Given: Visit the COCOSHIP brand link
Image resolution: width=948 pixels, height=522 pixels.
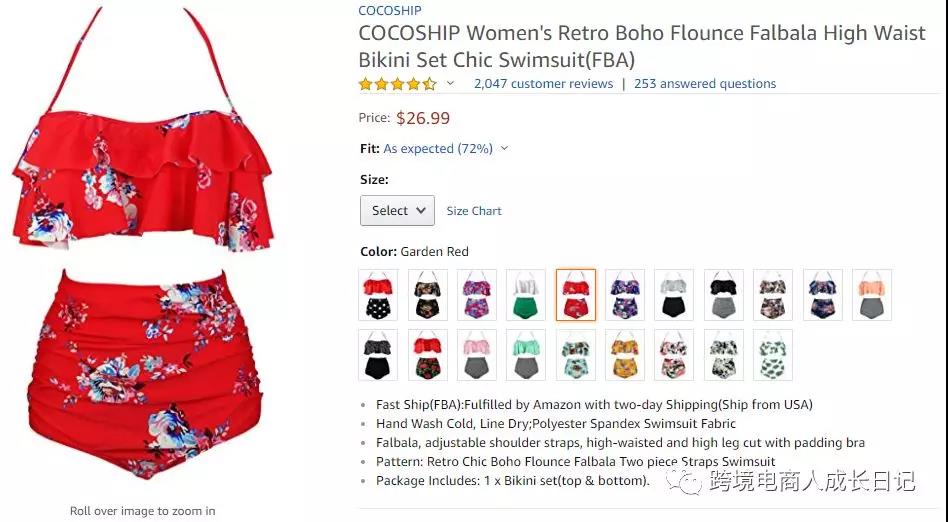Looking at the screenshot, I should 390,11.
